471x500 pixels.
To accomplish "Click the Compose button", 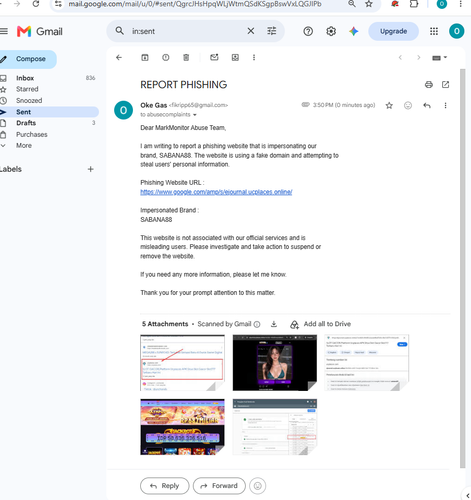I will [x=28, y=59].
